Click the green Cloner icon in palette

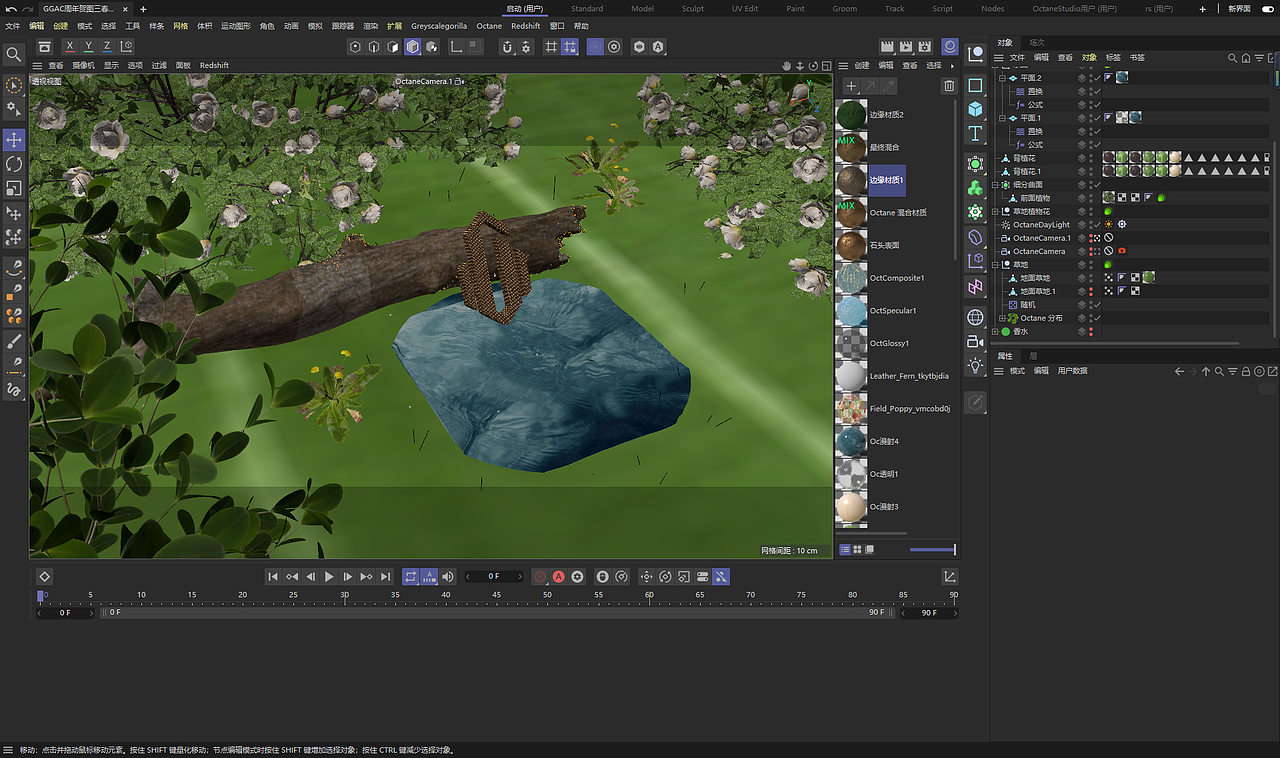[975, 188]
